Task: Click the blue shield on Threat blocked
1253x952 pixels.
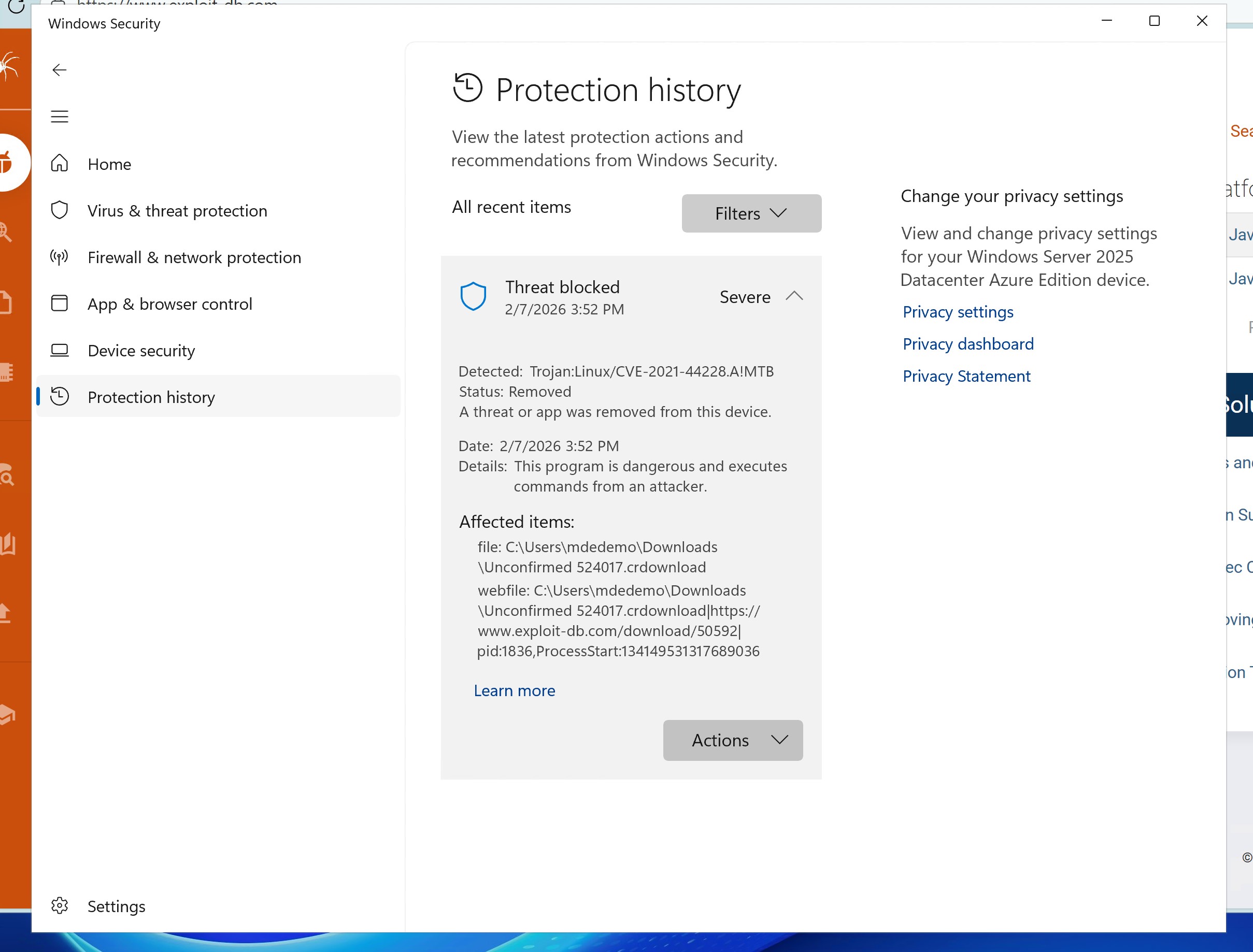Action: tap(473, 296)
